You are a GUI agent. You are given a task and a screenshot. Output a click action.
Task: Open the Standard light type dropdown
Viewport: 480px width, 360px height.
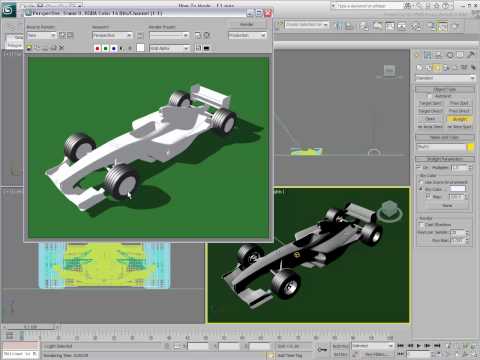pos(445,78)
